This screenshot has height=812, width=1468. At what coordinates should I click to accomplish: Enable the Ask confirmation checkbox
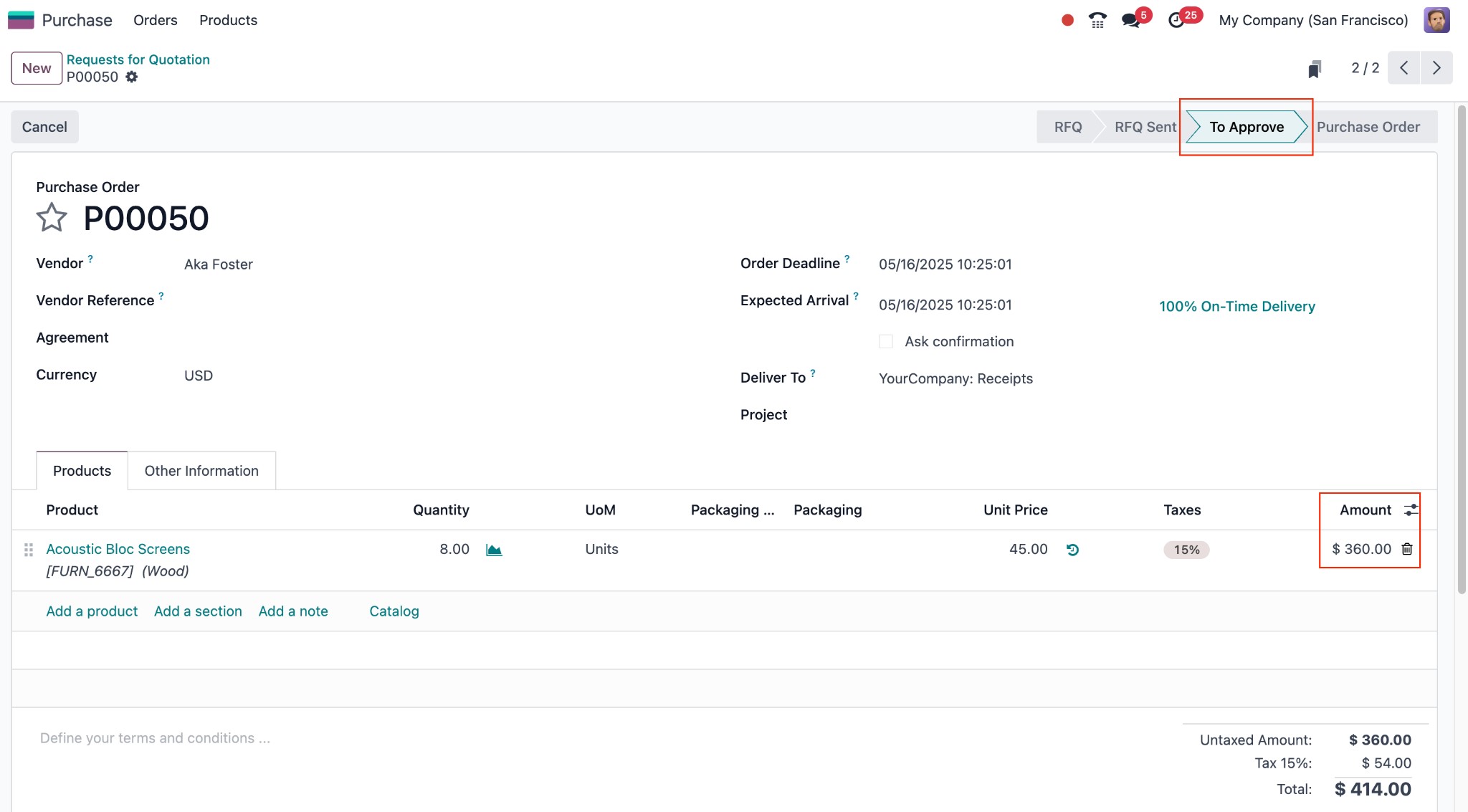(886, 342)
